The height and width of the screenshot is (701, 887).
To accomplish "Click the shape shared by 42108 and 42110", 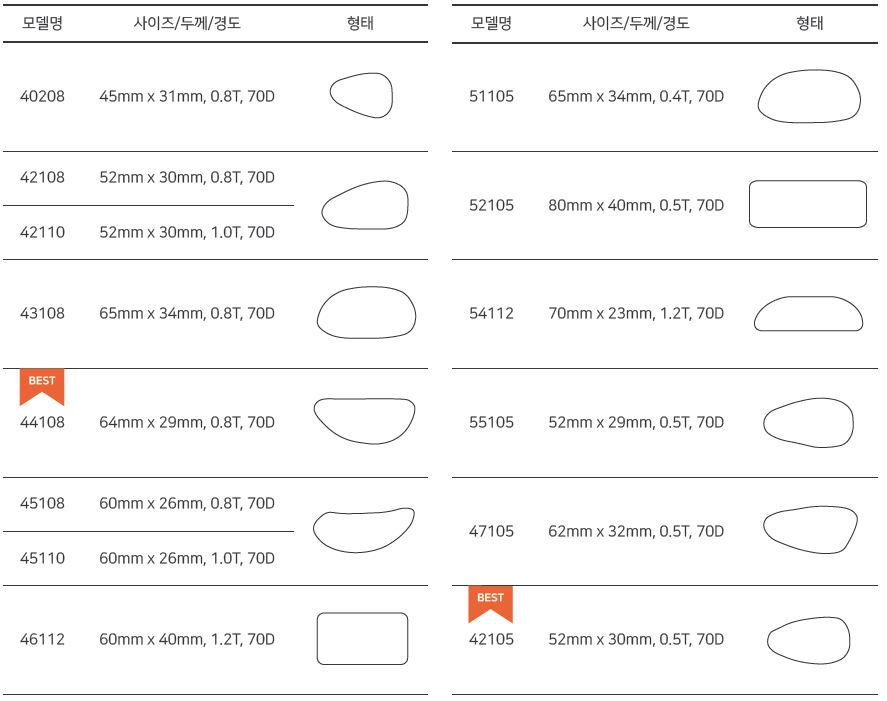I will pyautogui.click(x=365, y=205).
